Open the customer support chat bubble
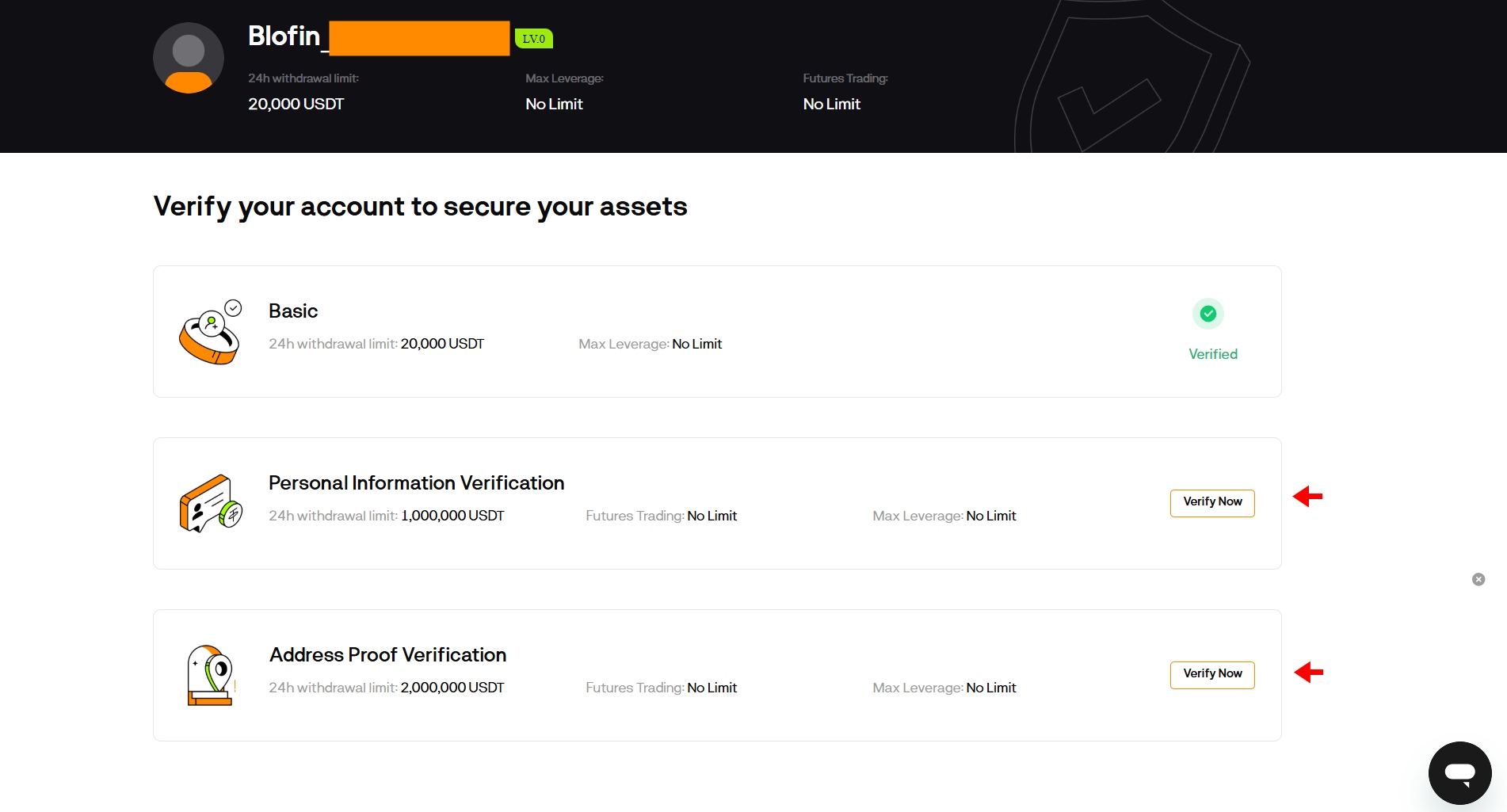1507x812 pixels. tap(1459, 772)
